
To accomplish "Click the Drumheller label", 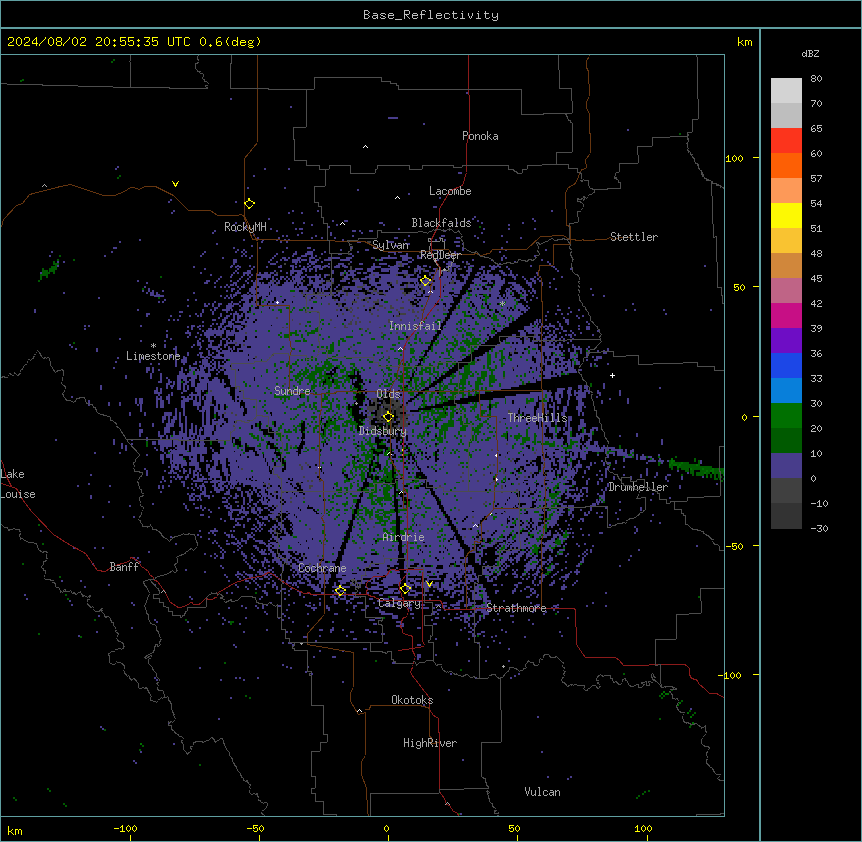I will [x=638, y=487].
